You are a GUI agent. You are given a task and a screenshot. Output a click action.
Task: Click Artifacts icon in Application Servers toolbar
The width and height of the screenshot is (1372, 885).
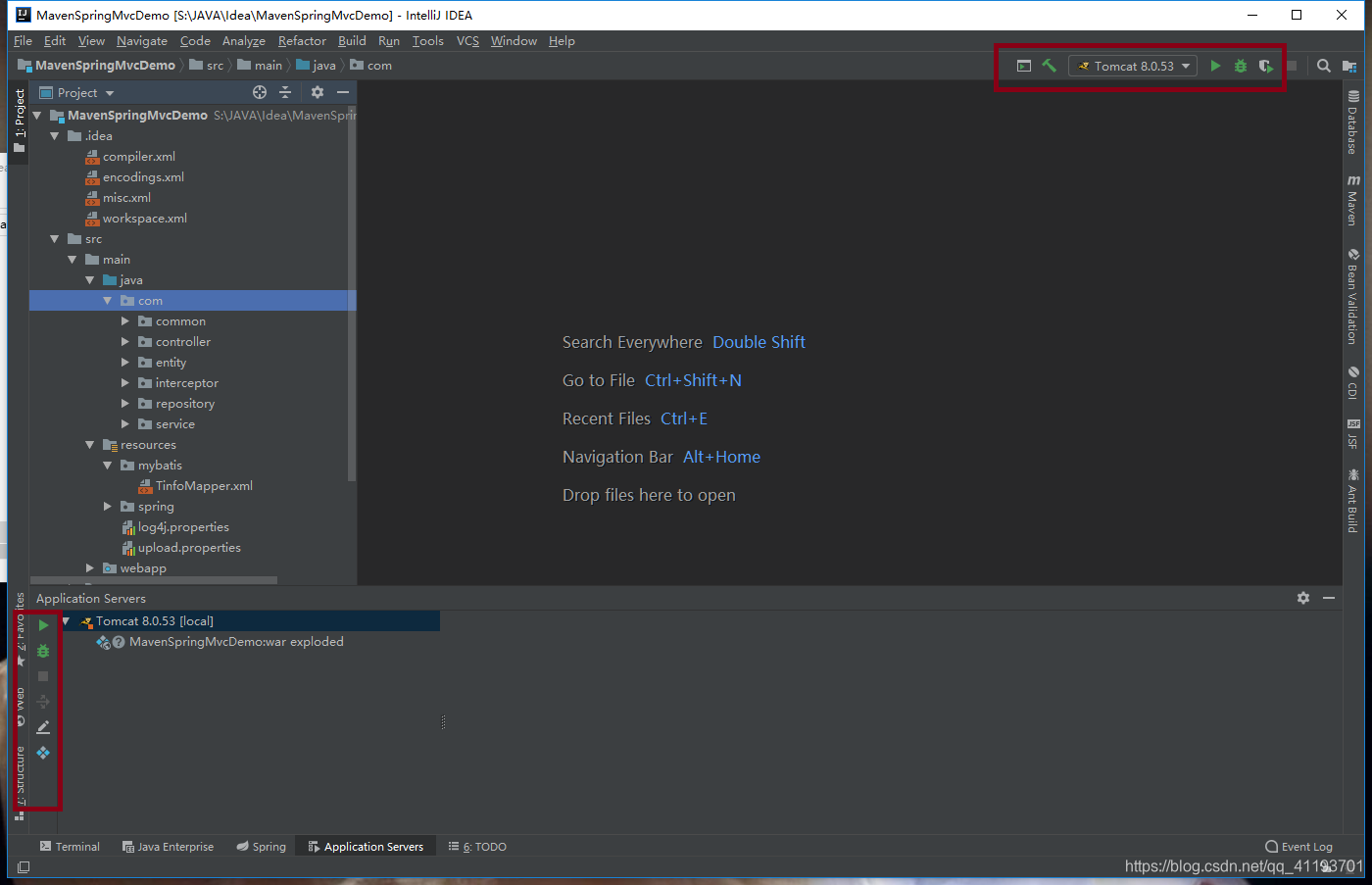[x=43, y=753]
